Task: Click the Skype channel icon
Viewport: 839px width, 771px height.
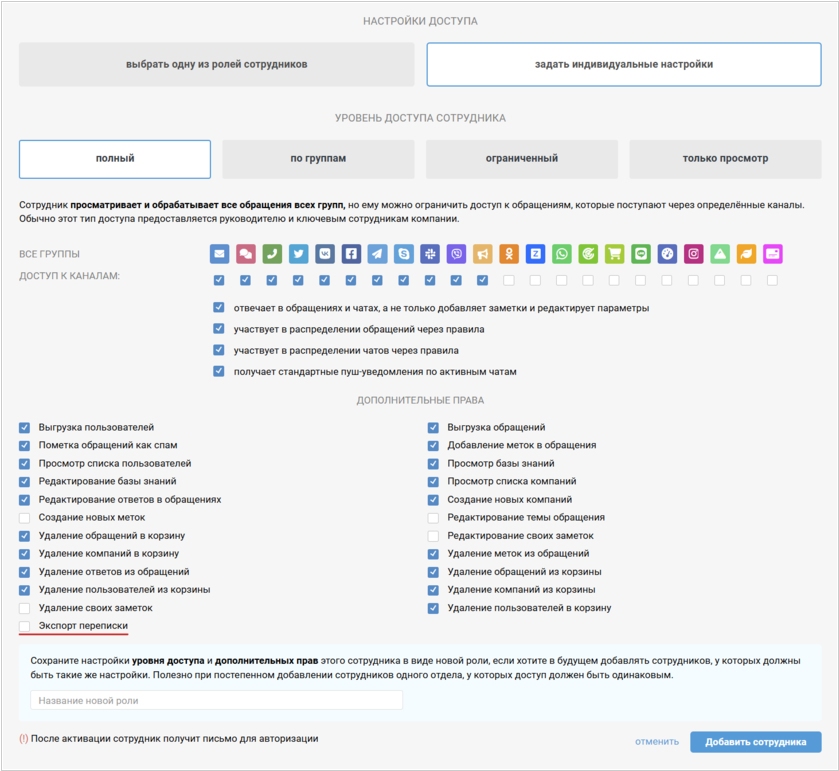Action: [x=403, y=254]
